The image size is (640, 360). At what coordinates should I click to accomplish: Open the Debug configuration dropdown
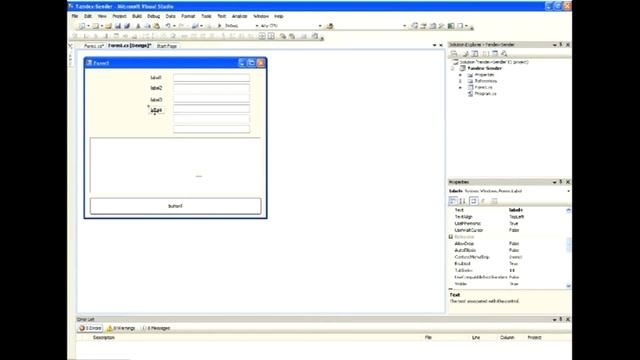(257, 26)
